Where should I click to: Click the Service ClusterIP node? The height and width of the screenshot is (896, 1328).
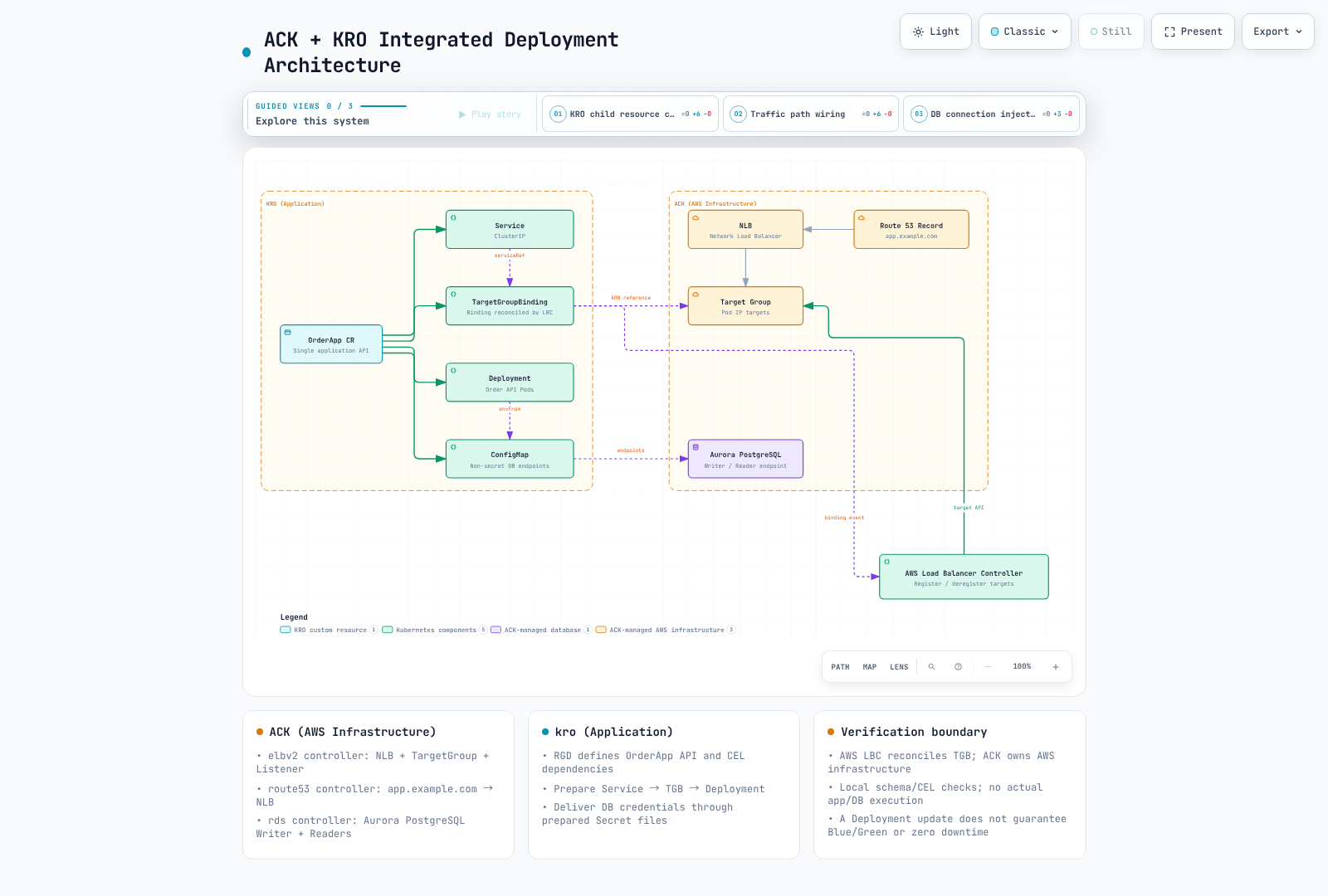tap(510, 230)
